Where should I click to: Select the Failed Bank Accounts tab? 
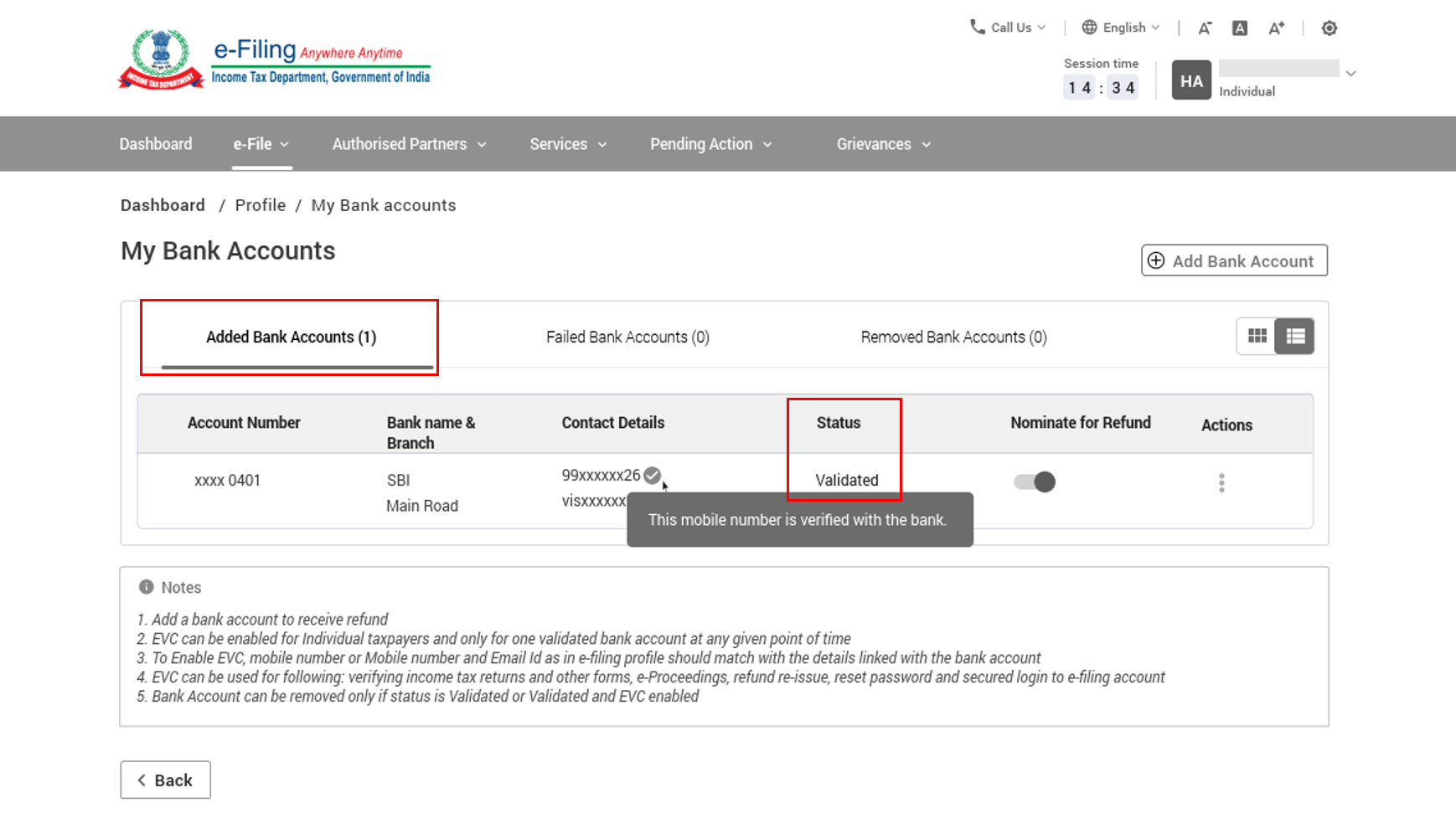coord(627,337)
